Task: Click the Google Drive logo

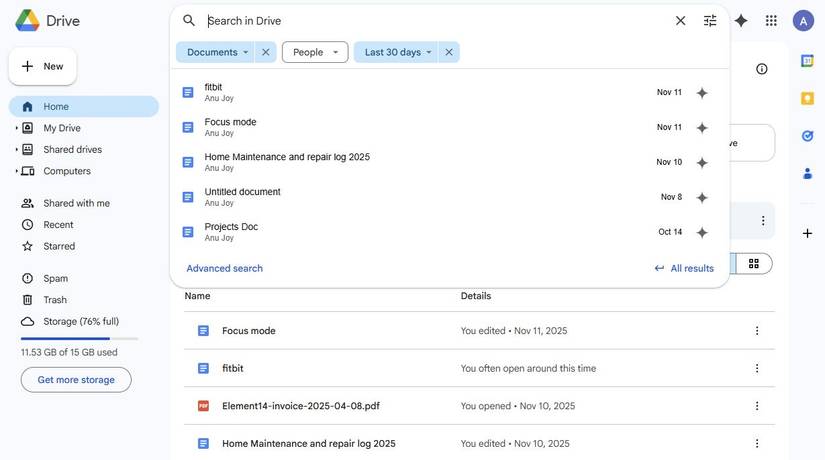Action: click(x=27, y=21)
